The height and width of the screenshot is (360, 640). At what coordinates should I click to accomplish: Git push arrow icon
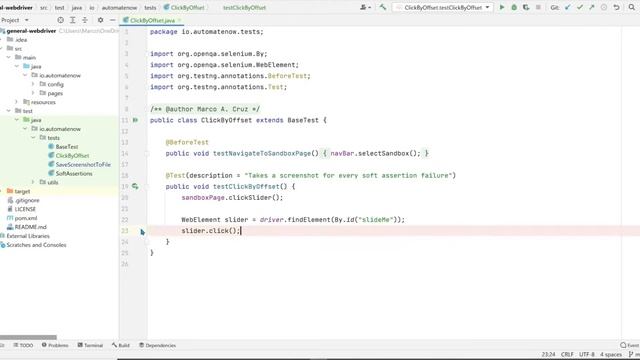tap(591, 7)
